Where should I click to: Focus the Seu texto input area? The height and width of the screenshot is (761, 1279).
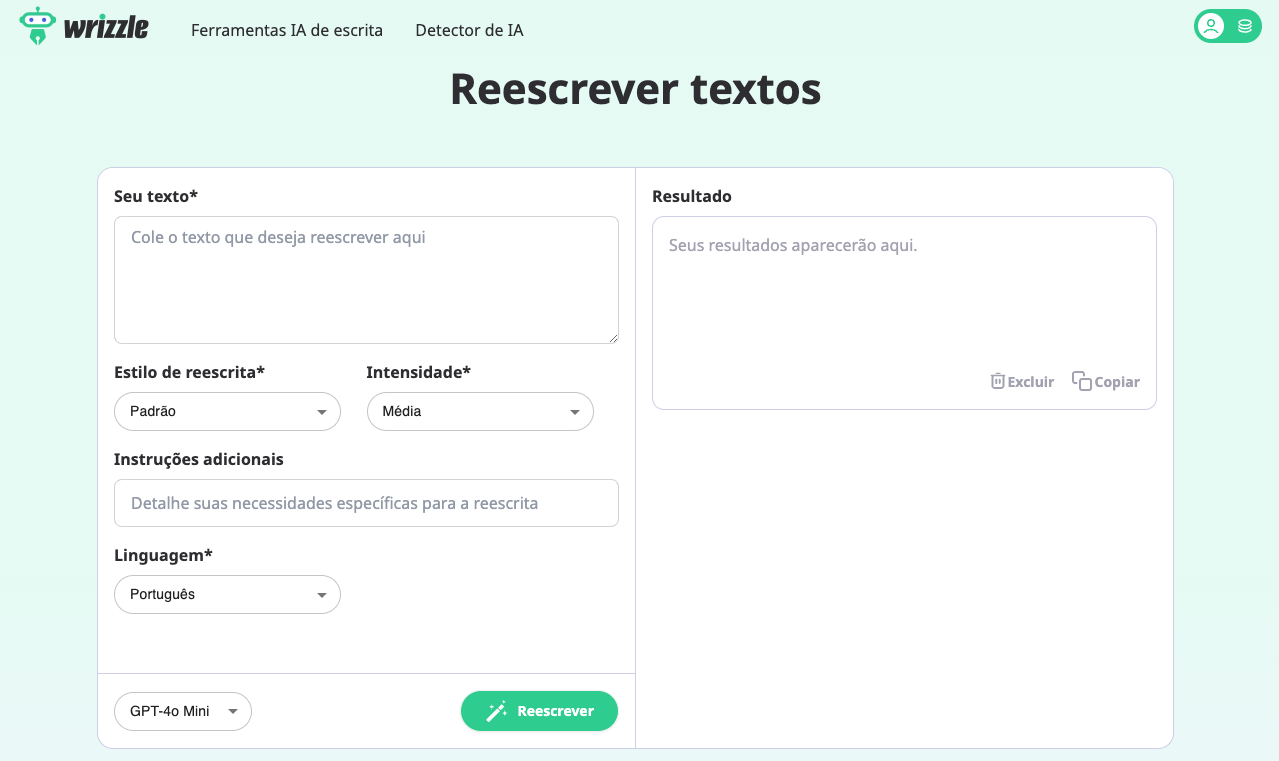coord(366,280)
